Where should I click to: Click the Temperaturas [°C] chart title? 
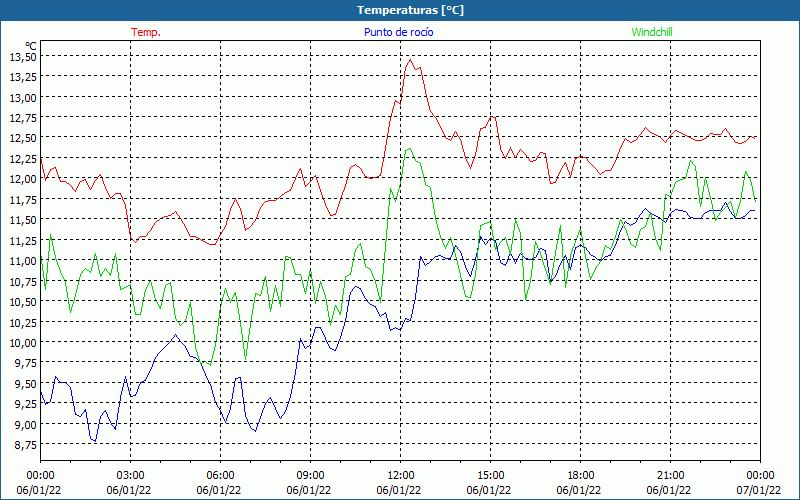410,10
